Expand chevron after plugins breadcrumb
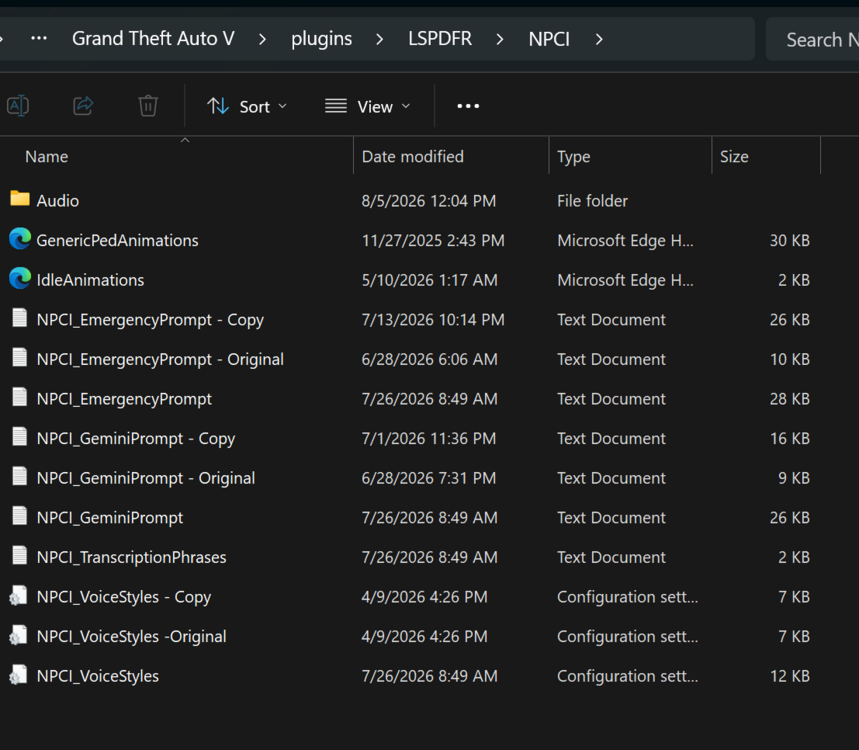This screenshot has width=859, height=750. coord(380,39)
